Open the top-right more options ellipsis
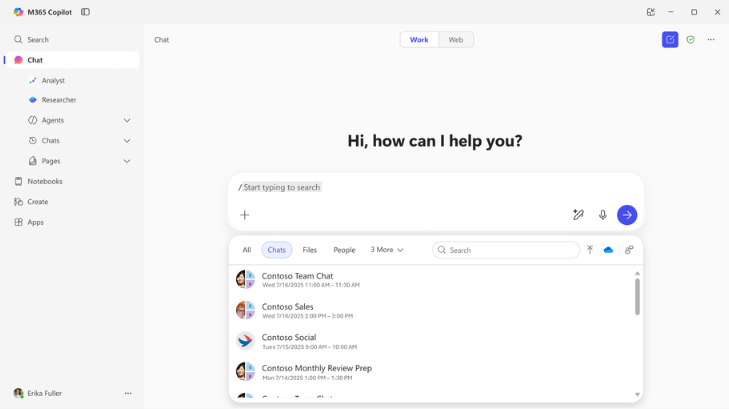 (711, 40)
